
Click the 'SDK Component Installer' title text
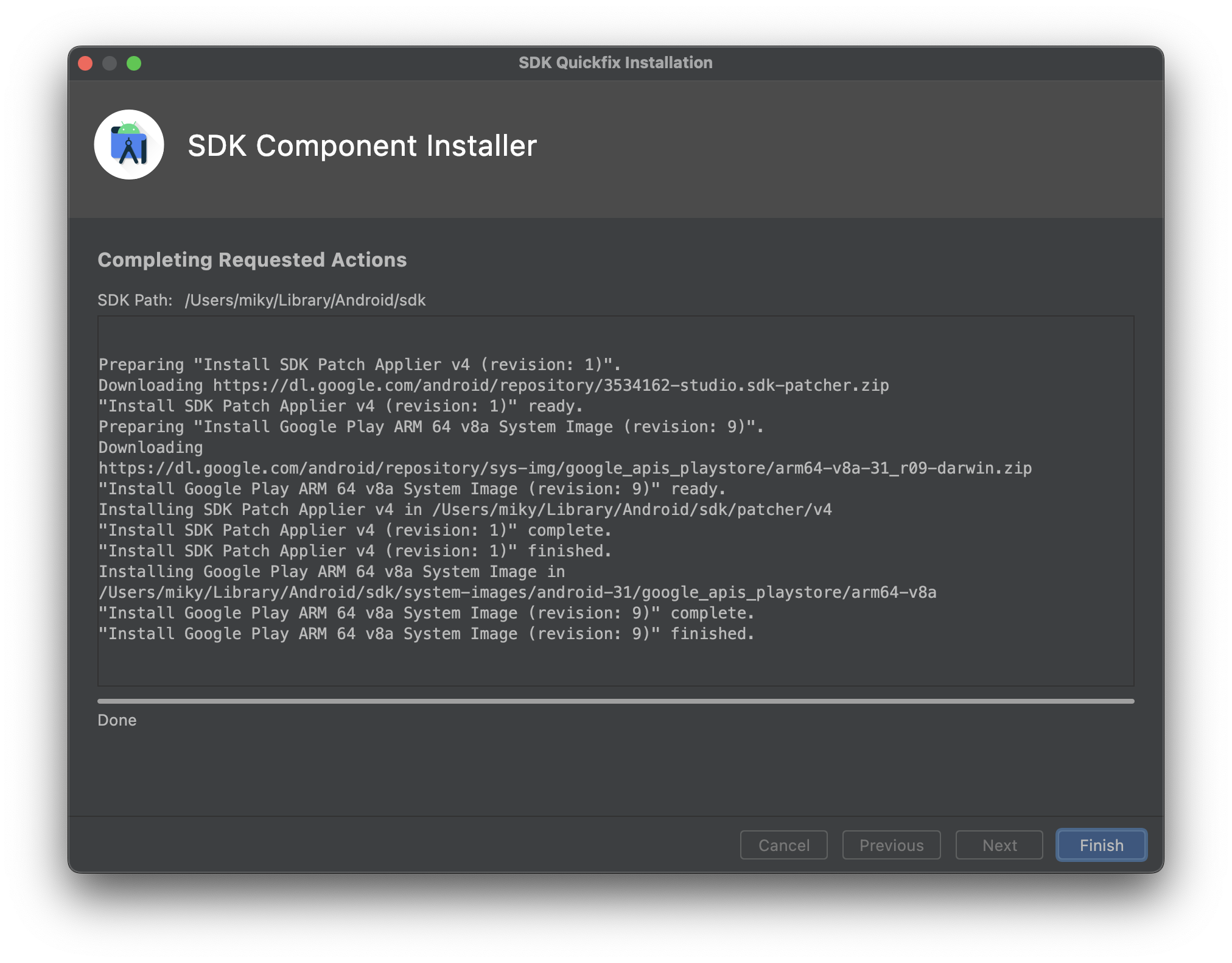362,146
